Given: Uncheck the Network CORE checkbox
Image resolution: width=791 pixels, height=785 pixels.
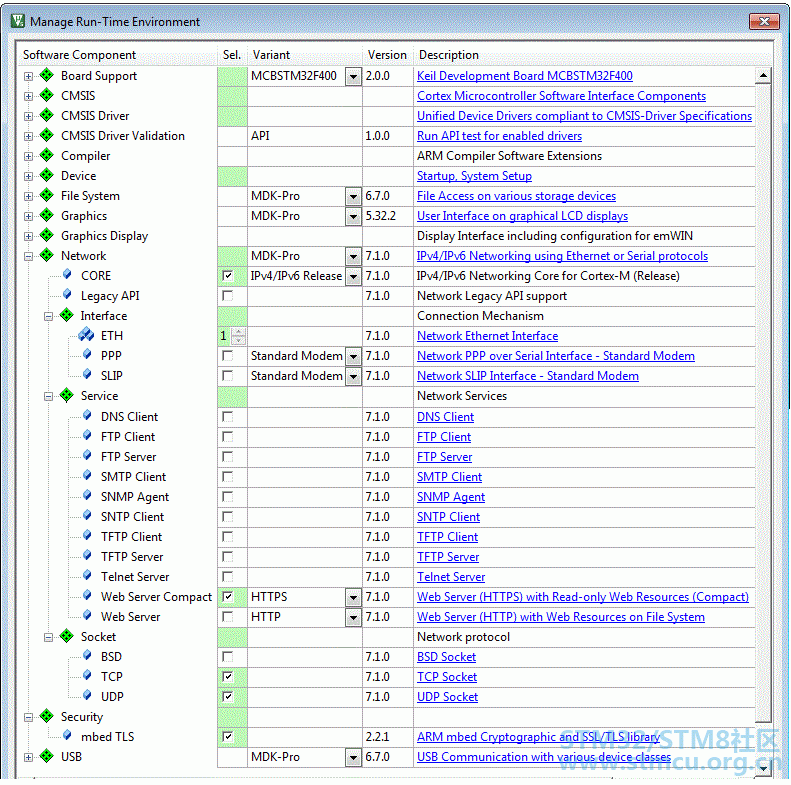Looking at the screenshot, I should pos(228,275).
